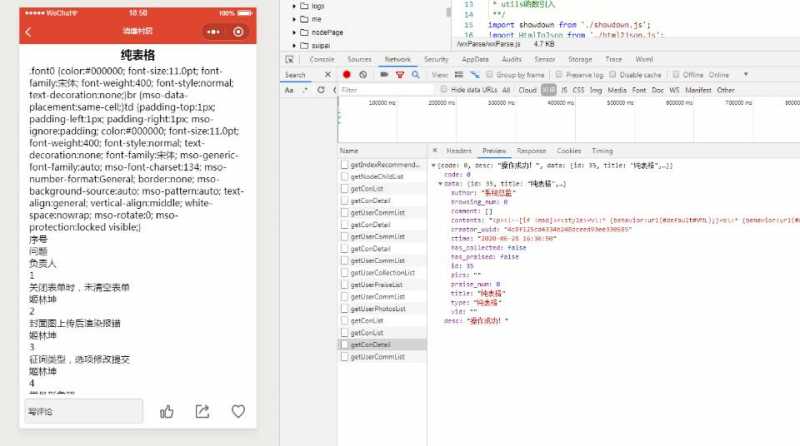Collapse the data object triangle in Preview

point(440,184)
